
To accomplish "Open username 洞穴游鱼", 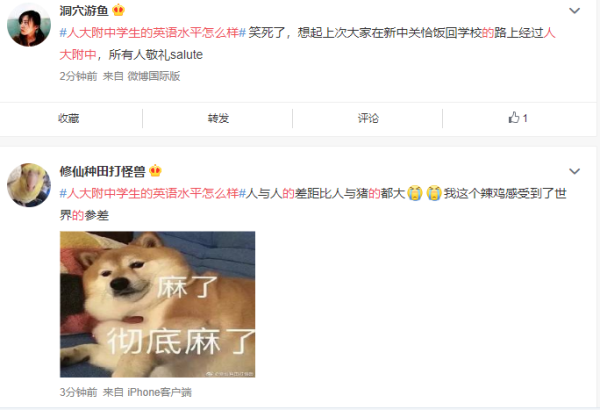I will coord(84,11).
